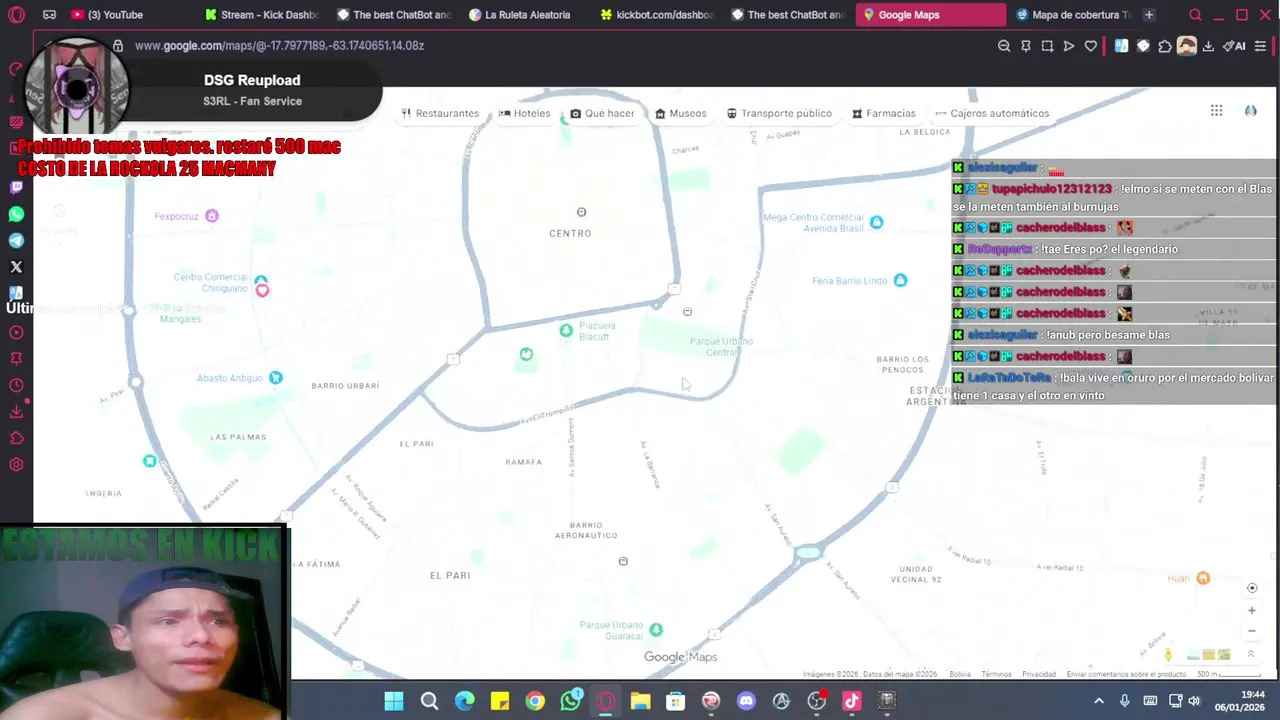Click the Parque Urbano Guaracal marker
The height and width of the screenshot is (720, 1280).
click(x=656, y=629)
